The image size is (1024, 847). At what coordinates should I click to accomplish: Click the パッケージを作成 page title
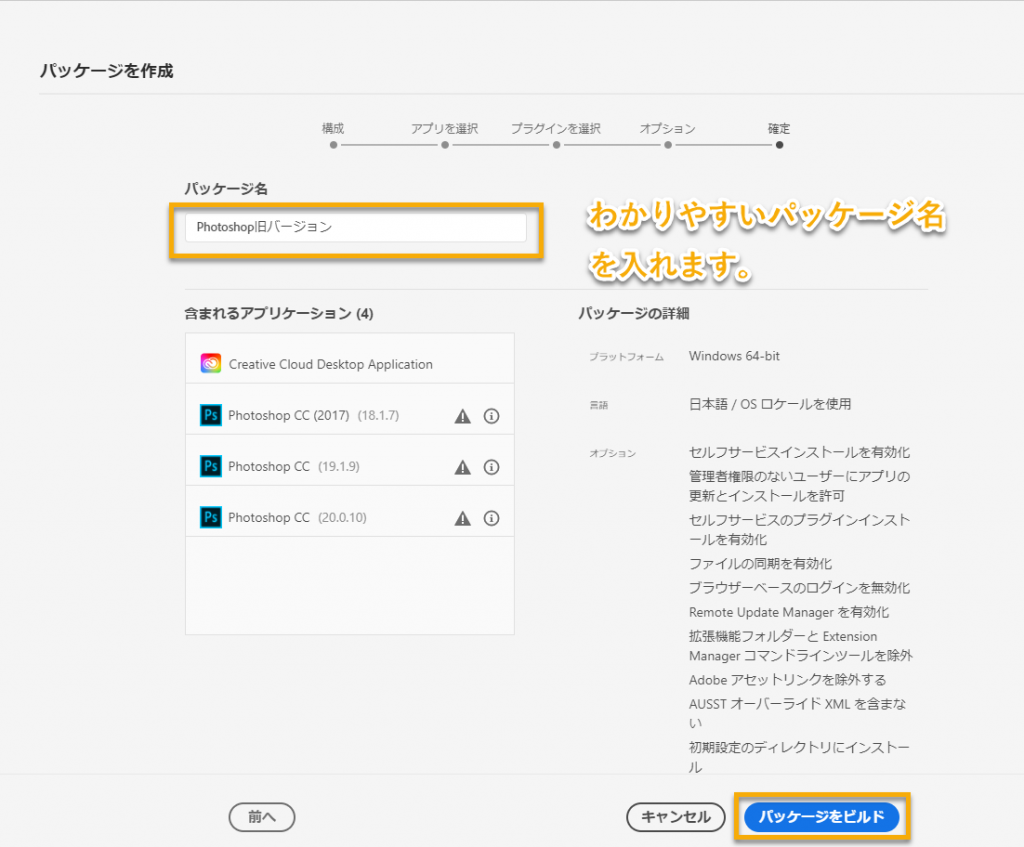106,71
